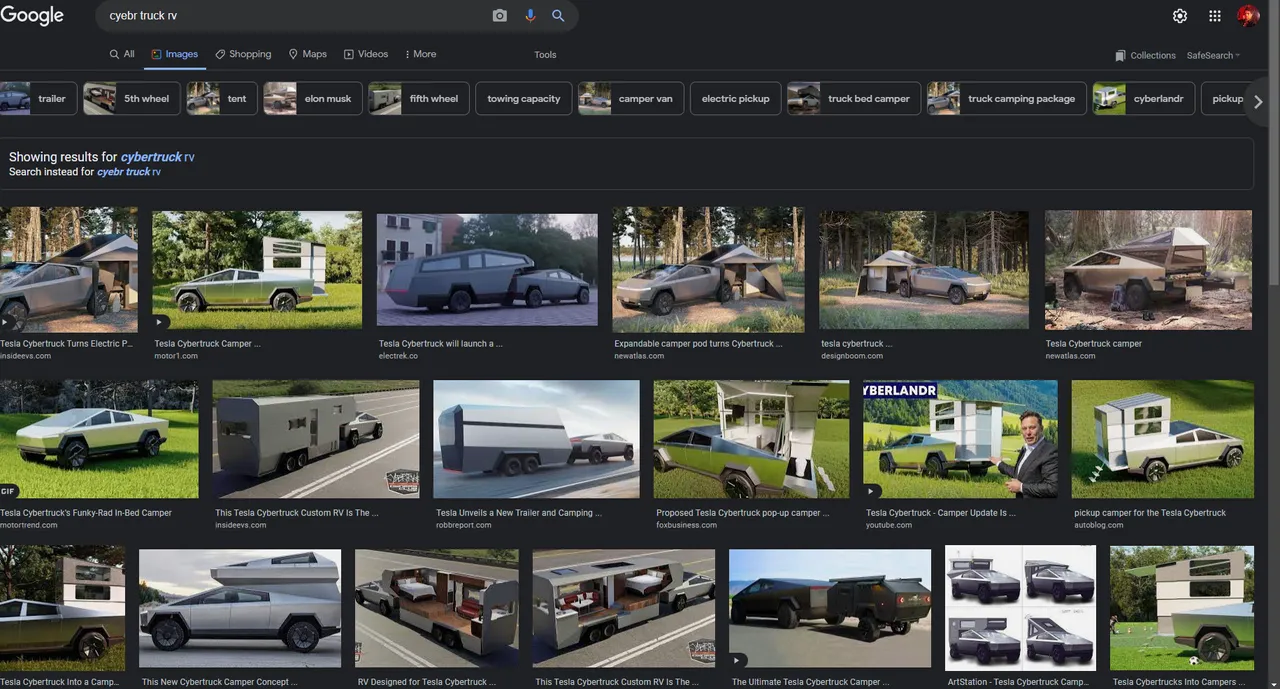The height and width of the screenshot is (689, 1280).
Task: Expand the More menu
Action: (420, 54)
